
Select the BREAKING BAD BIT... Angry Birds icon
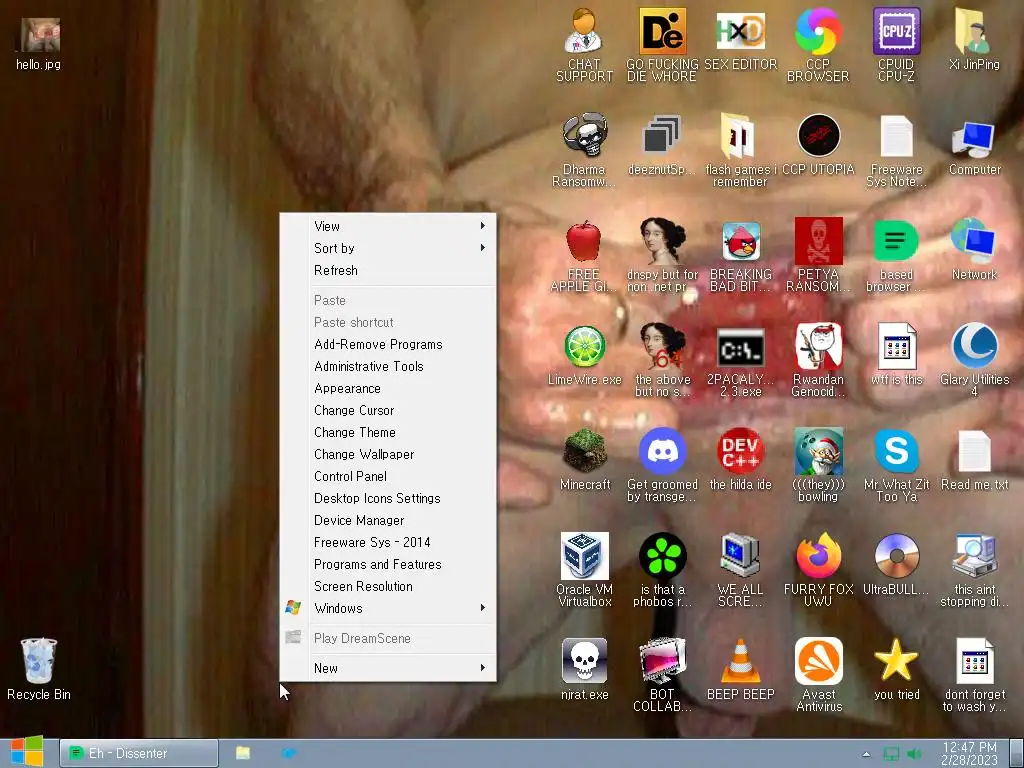tap(740, 255)
